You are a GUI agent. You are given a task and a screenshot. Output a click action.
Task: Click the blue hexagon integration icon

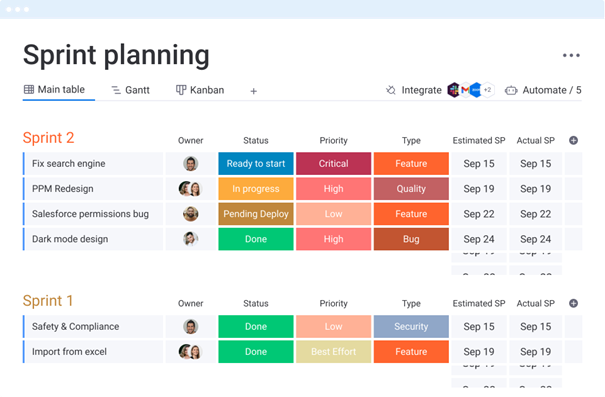coord(476,90)
